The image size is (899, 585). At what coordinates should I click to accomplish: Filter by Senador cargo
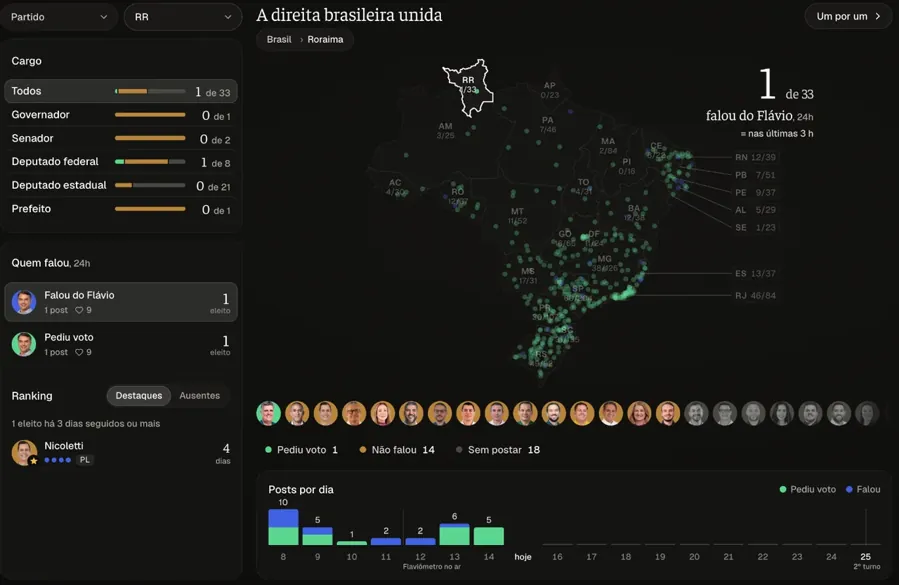tap(121, 138)
